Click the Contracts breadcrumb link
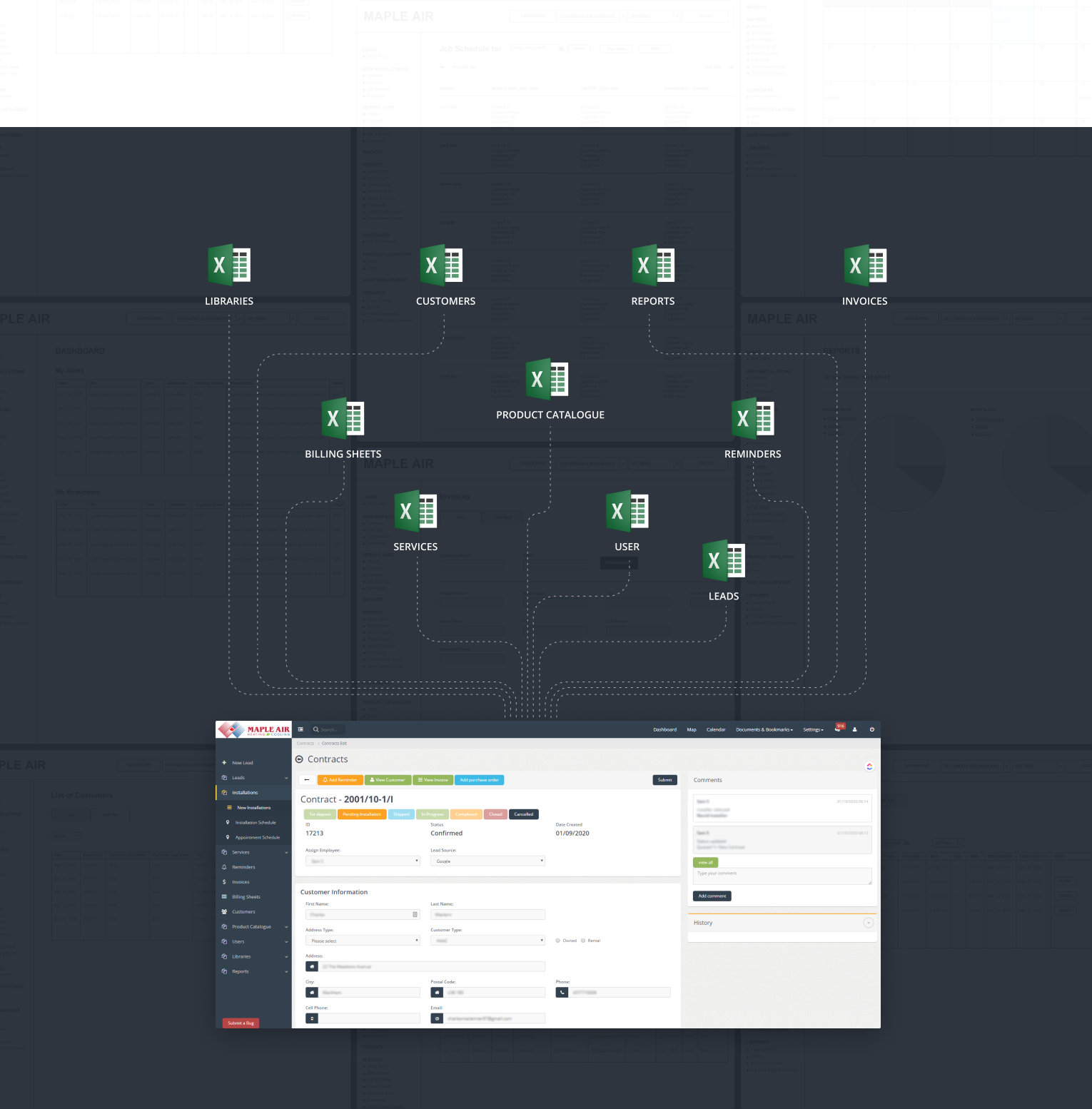Image resolution: width=1092 pixels, height=1109 pixels. (305, 744)
